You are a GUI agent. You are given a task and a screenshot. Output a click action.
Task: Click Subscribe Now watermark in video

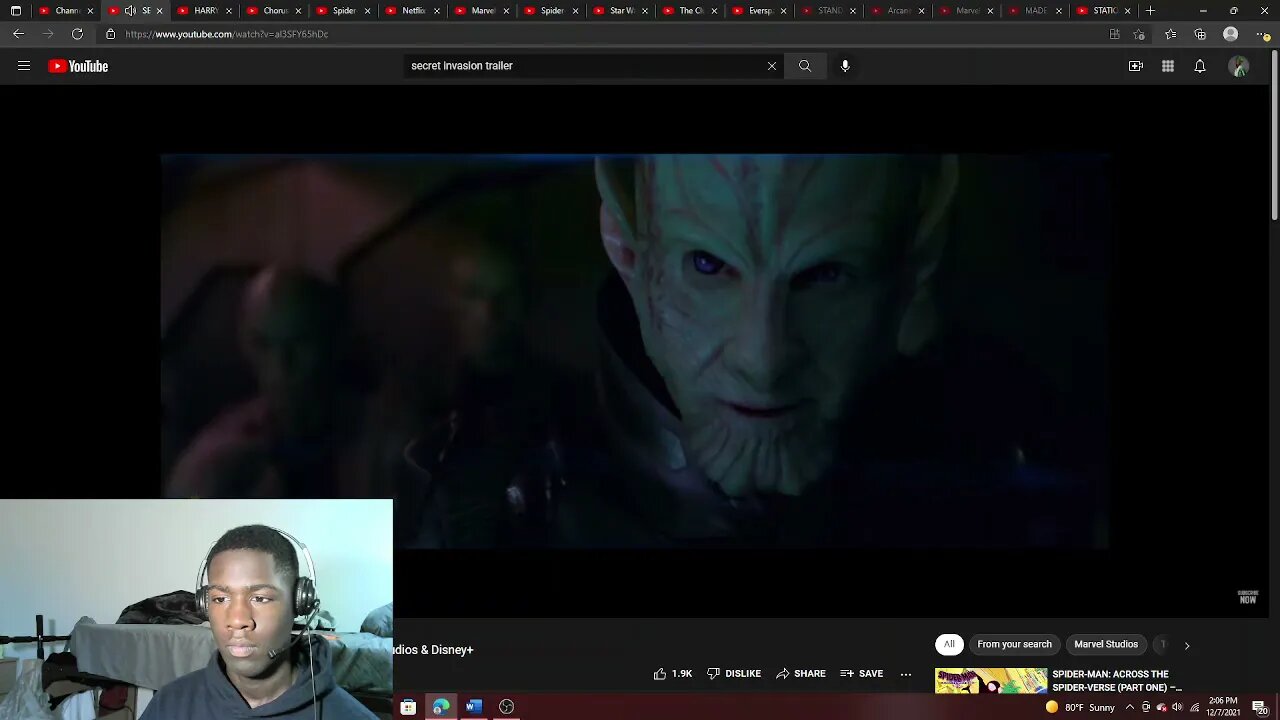1247,597
